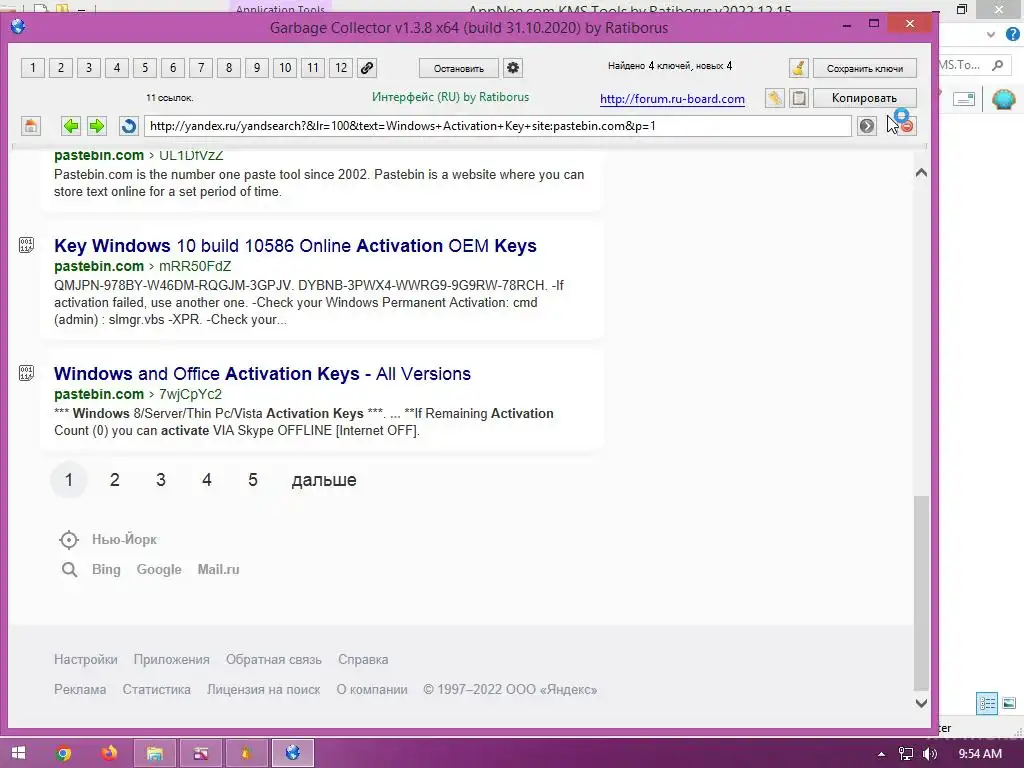Select search source button 12
Viewport: 1024px width, 768px height.
pyautogui.click(x=342, y=68)
